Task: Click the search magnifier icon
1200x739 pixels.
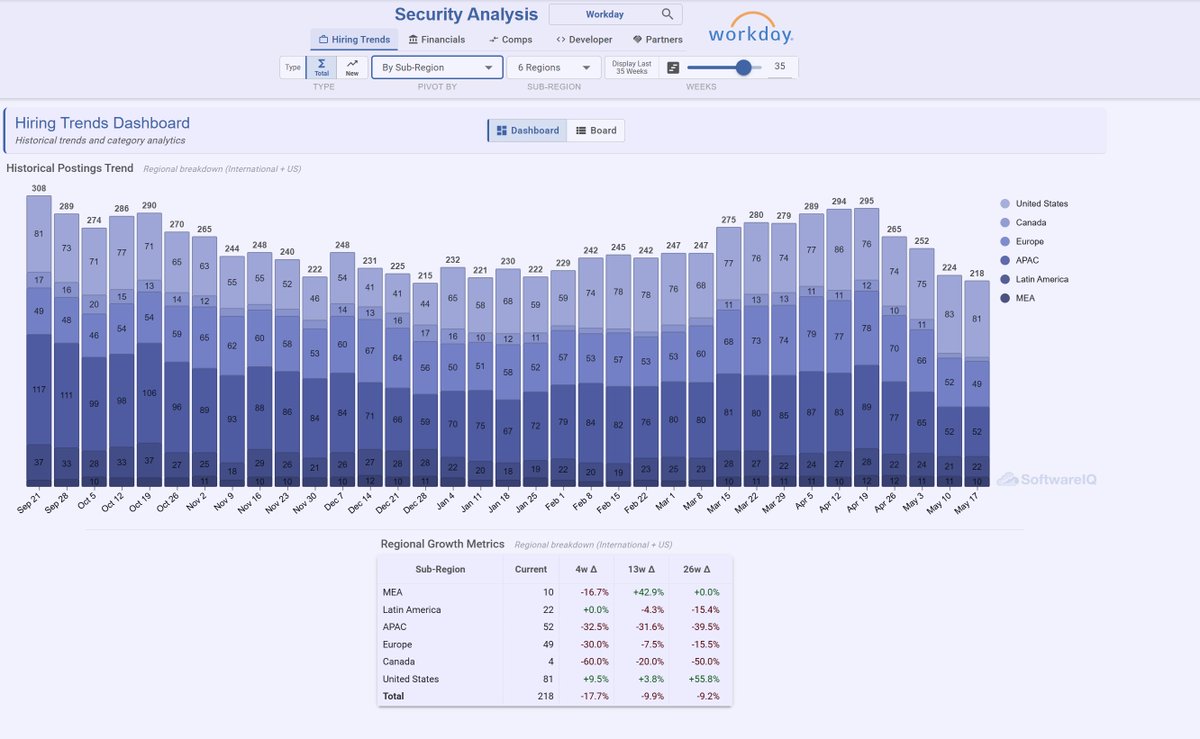Action: click(667, 14)
